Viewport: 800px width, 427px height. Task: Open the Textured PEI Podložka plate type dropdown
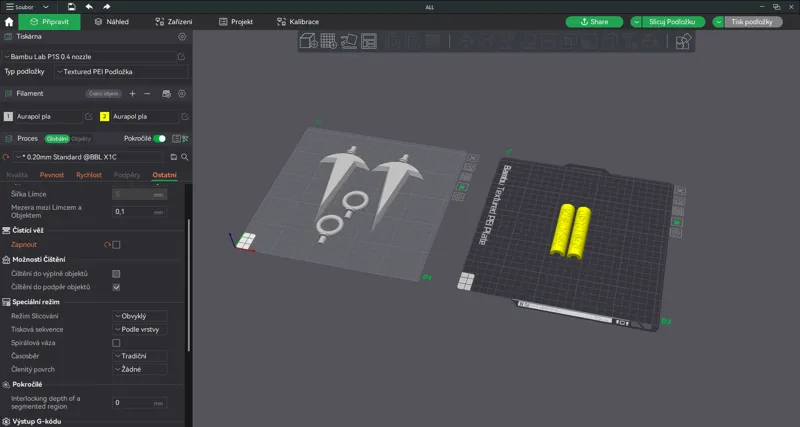tap(121, 72)
